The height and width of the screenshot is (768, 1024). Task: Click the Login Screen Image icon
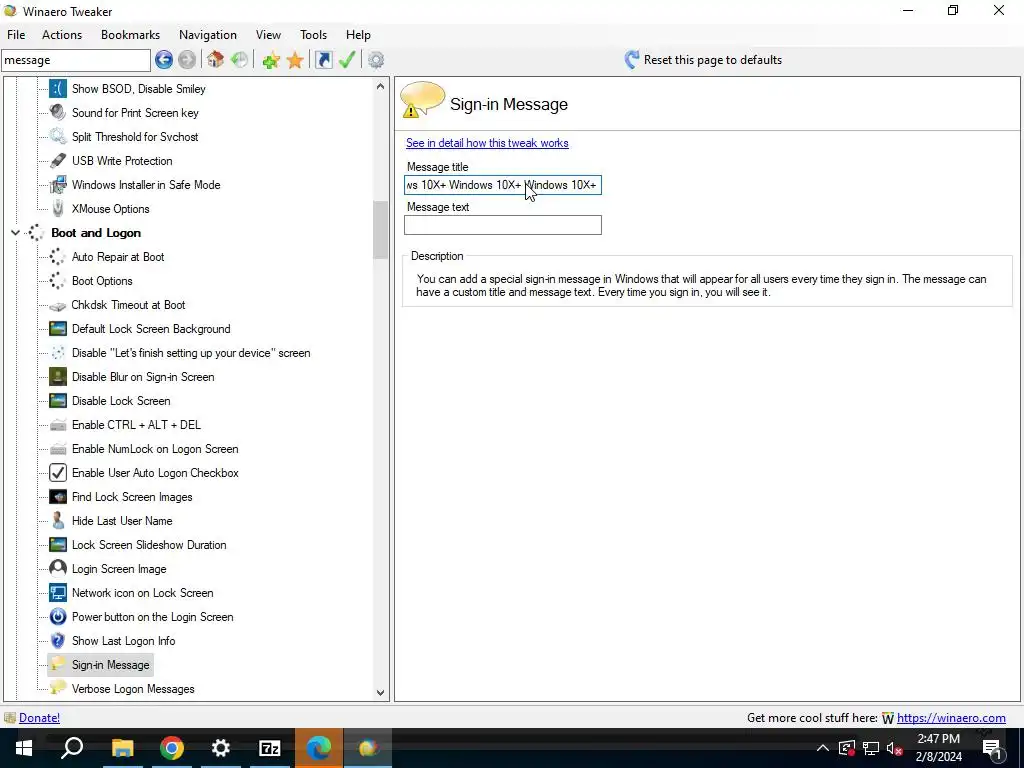point(58,569)
